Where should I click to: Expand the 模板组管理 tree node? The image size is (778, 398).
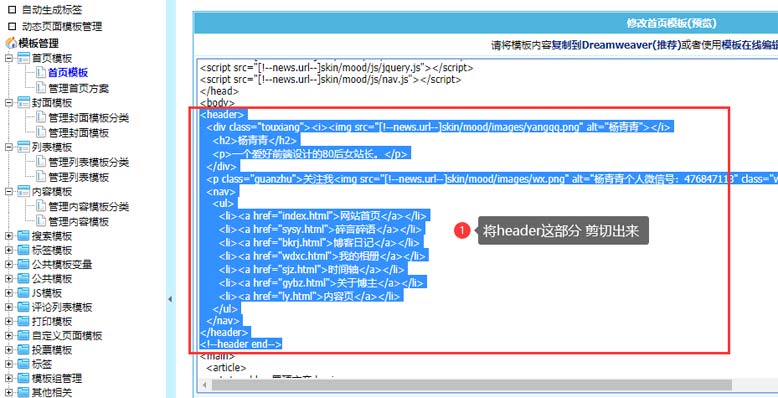tap(8, 379)
